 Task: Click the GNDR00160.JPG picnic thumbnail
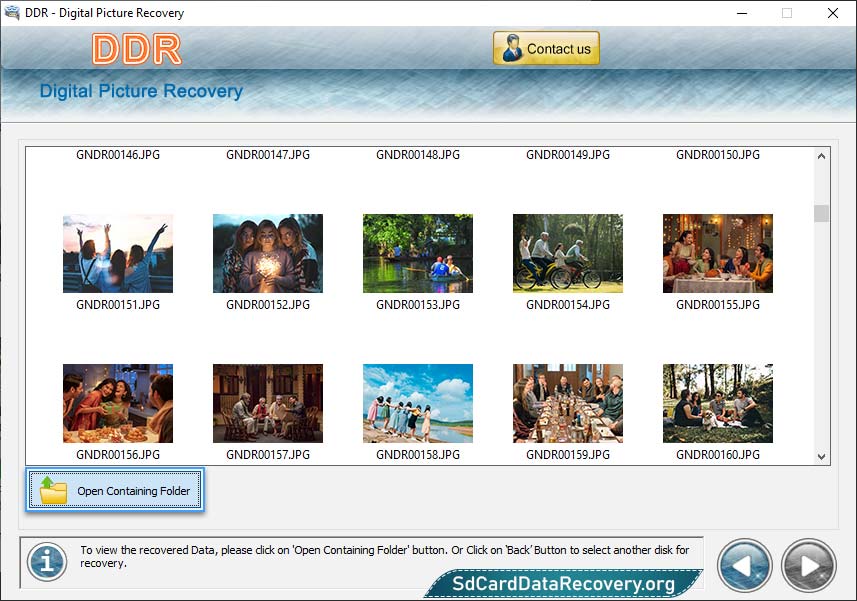[718, 403]
